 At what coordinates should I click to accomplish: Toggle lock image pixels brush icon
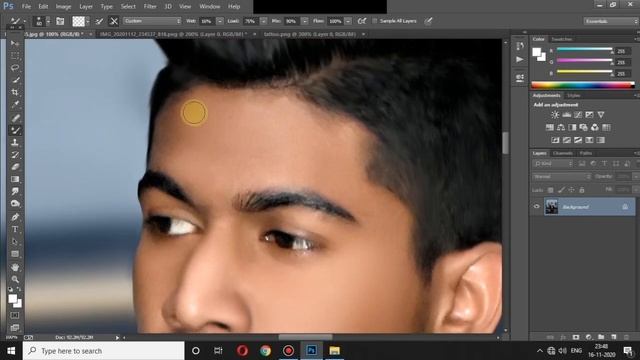click(561, 190)
